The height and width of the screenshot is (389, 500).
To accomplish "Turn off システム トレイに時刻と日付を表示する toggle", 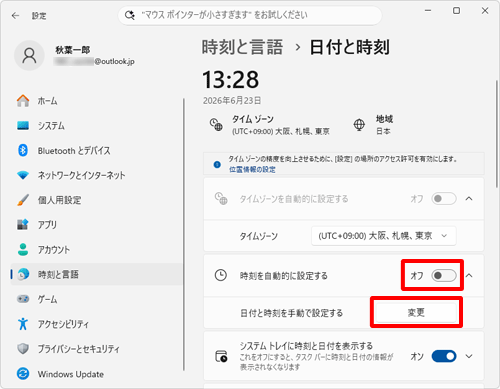I will click(x=444, y=356).
